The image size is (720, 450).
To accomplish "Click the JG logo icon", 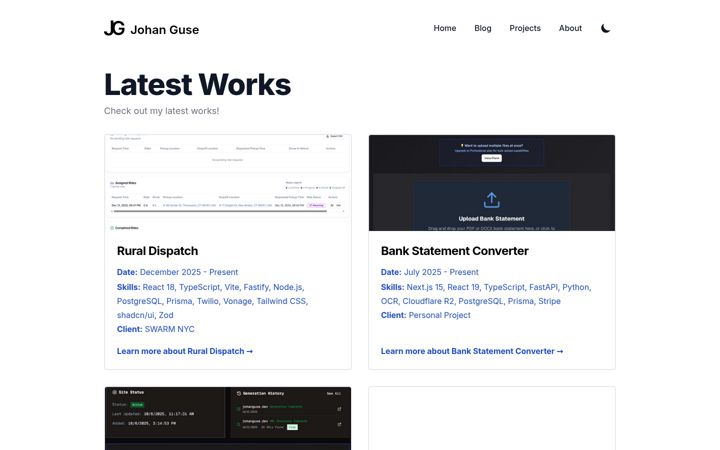I will coord(114,28).
